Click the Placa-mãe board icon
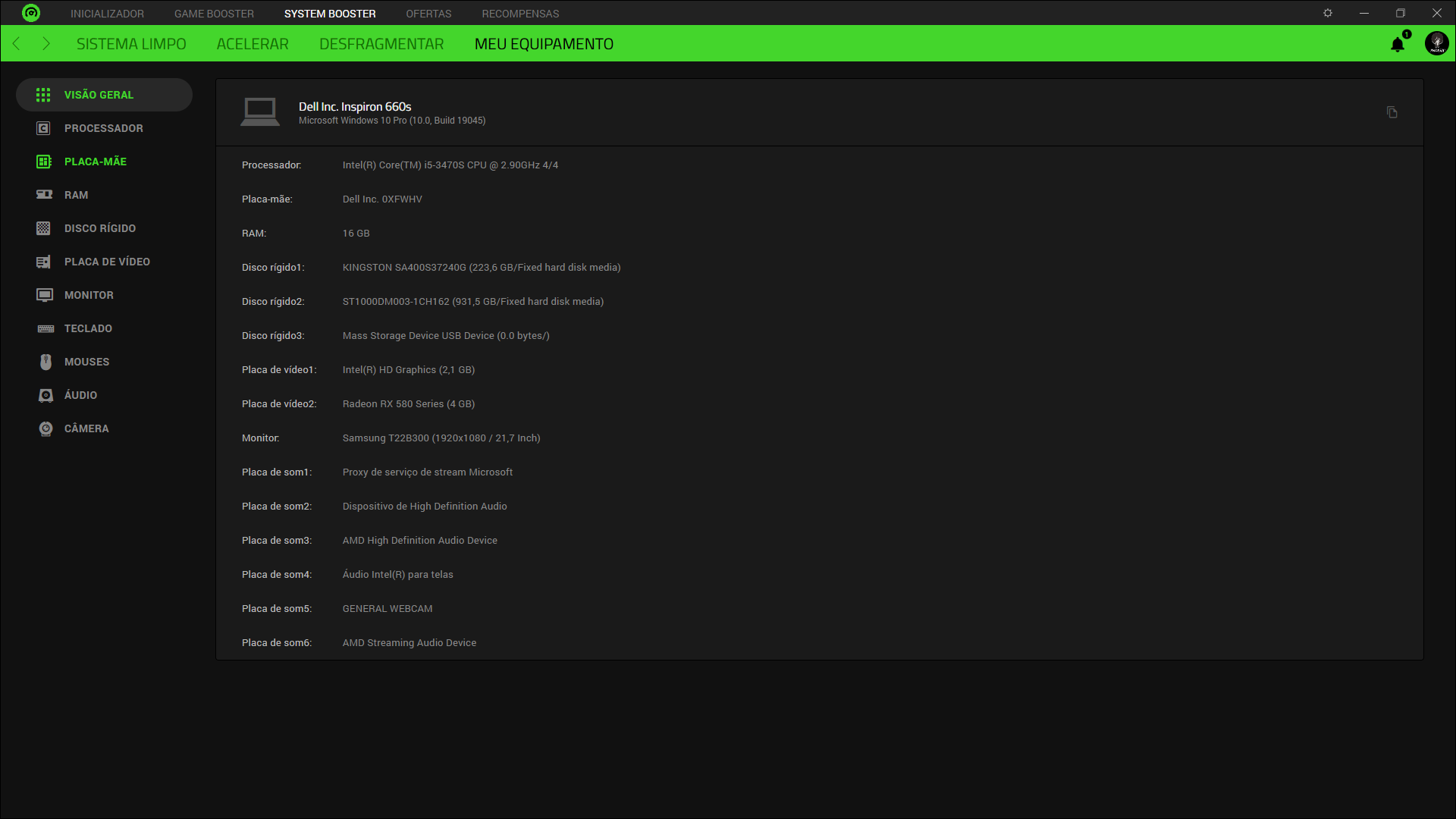Screen dimensions: 1456x819 [x=43, y=162]
